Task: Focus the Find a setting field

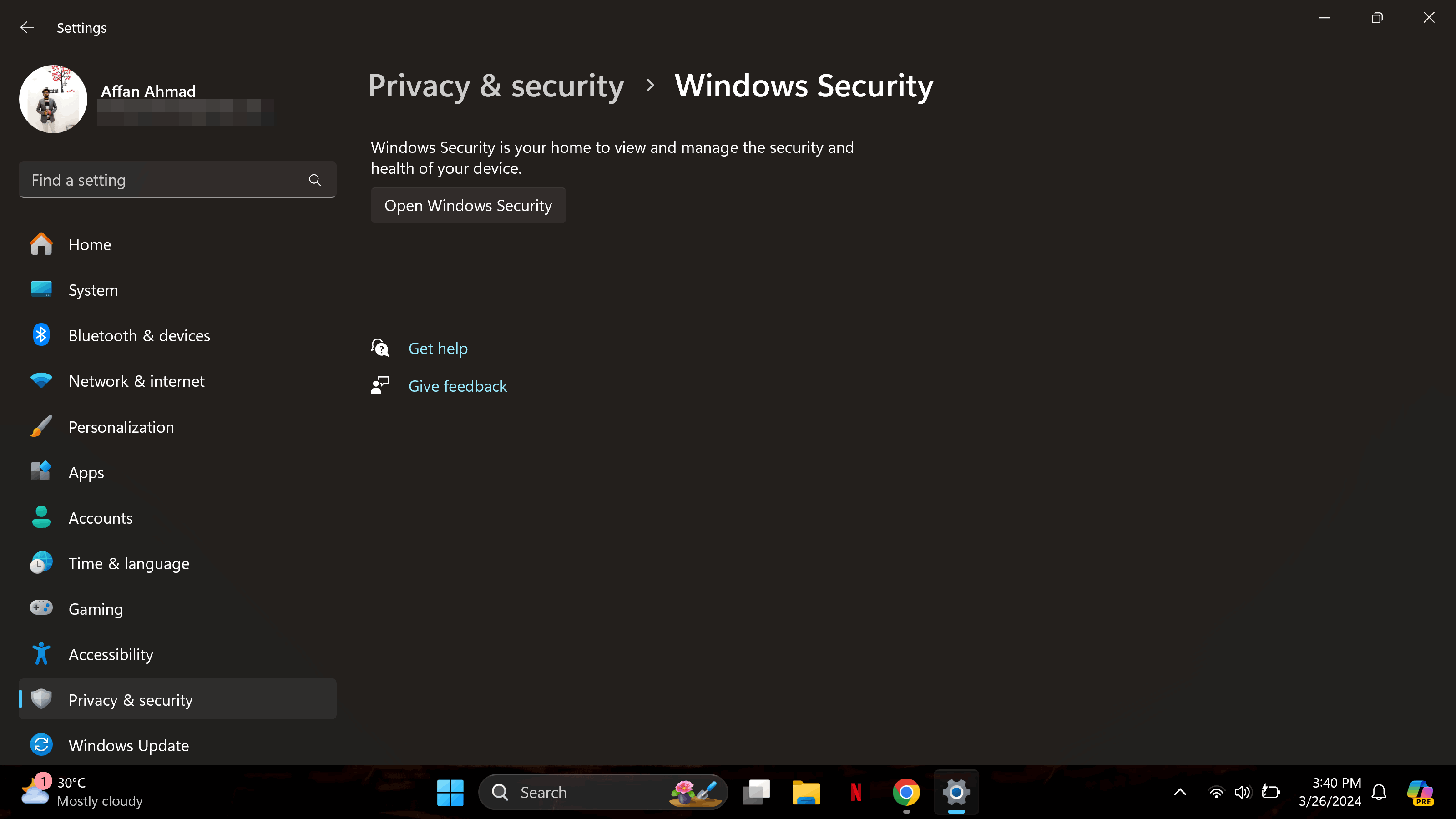Action: (164, 180)
